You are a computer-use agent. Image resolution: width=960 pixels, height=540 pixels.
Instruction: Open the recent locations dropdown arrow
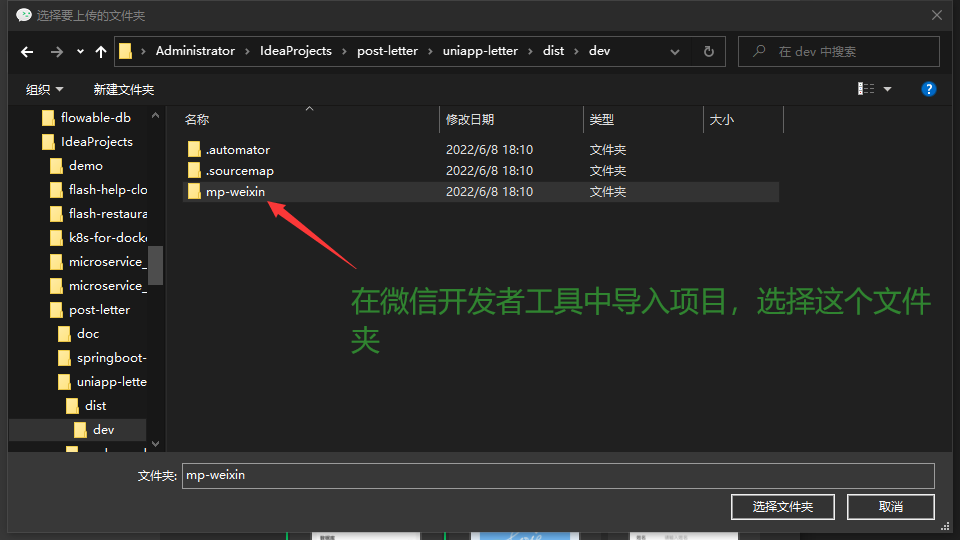[x=79, y=52]
